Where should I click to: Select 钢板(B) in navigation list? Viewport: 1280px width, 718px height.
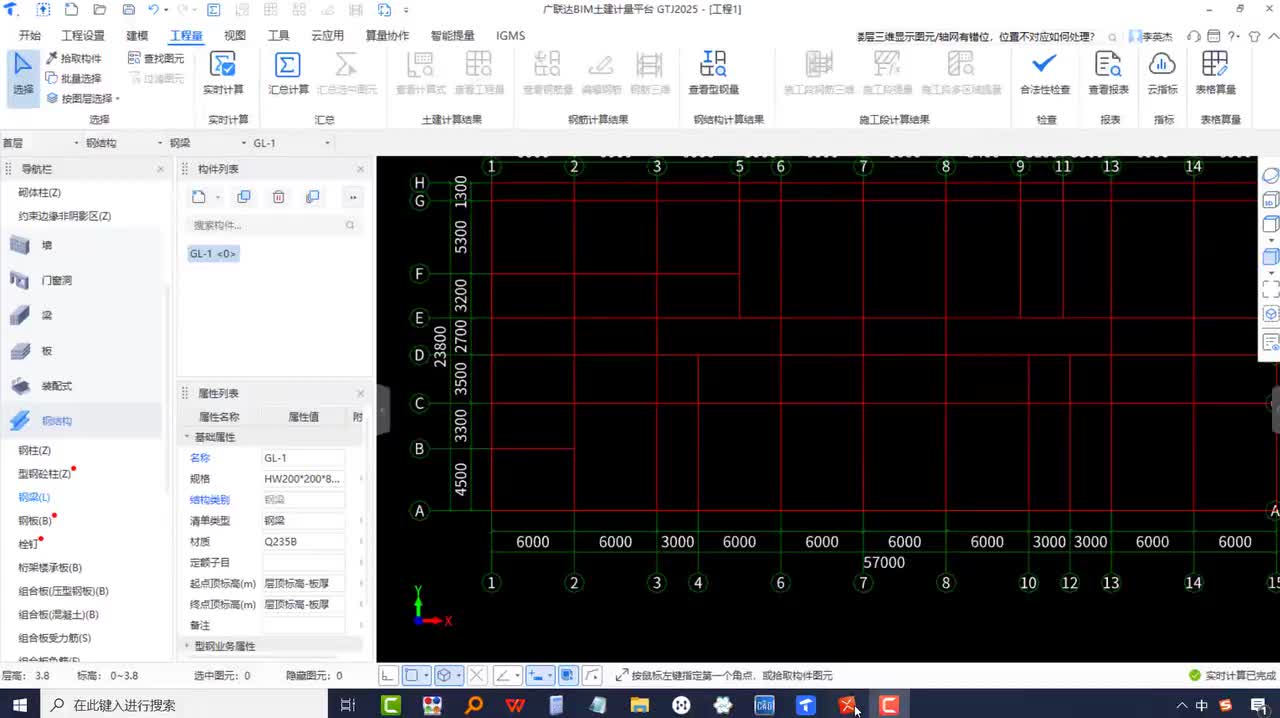35,520
